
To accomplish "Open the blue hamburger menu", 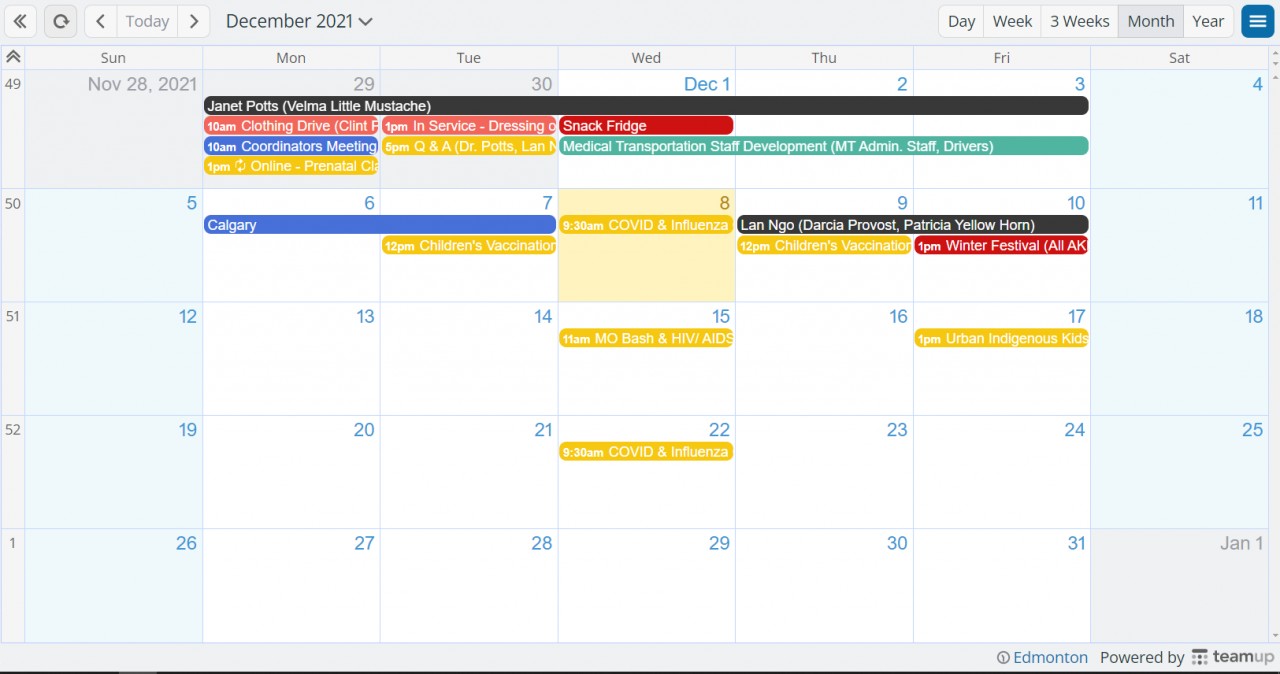I will click(1257, 21).
